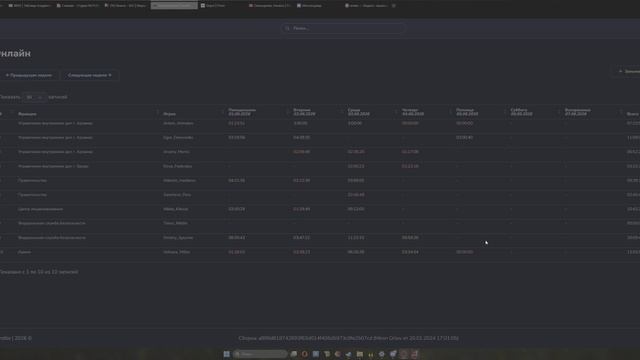Sort by the Всего total column
Image resolution: width=640 pixels, height=360 pixels.
(x=633, y=114)
